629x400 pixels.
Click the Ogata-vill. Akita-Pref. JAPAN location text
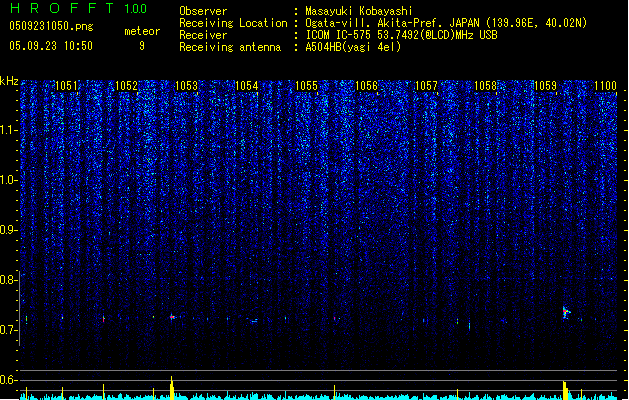[x=446, y=23]
